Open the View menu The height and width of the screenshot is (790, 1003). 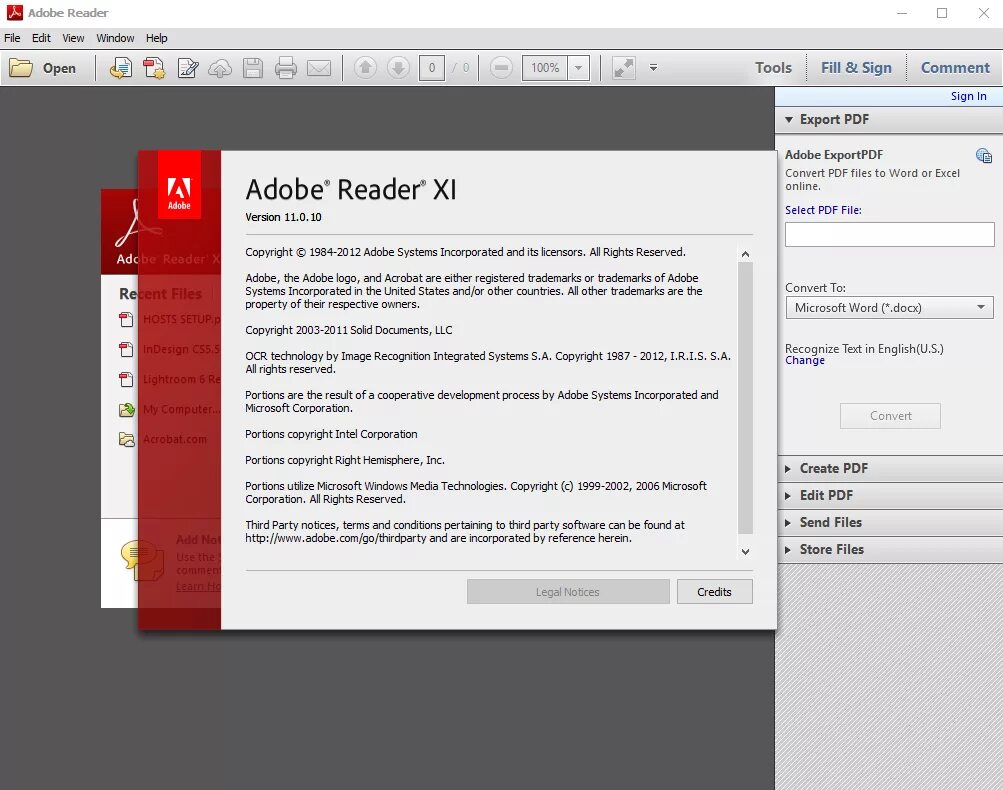tap(73, 38)
